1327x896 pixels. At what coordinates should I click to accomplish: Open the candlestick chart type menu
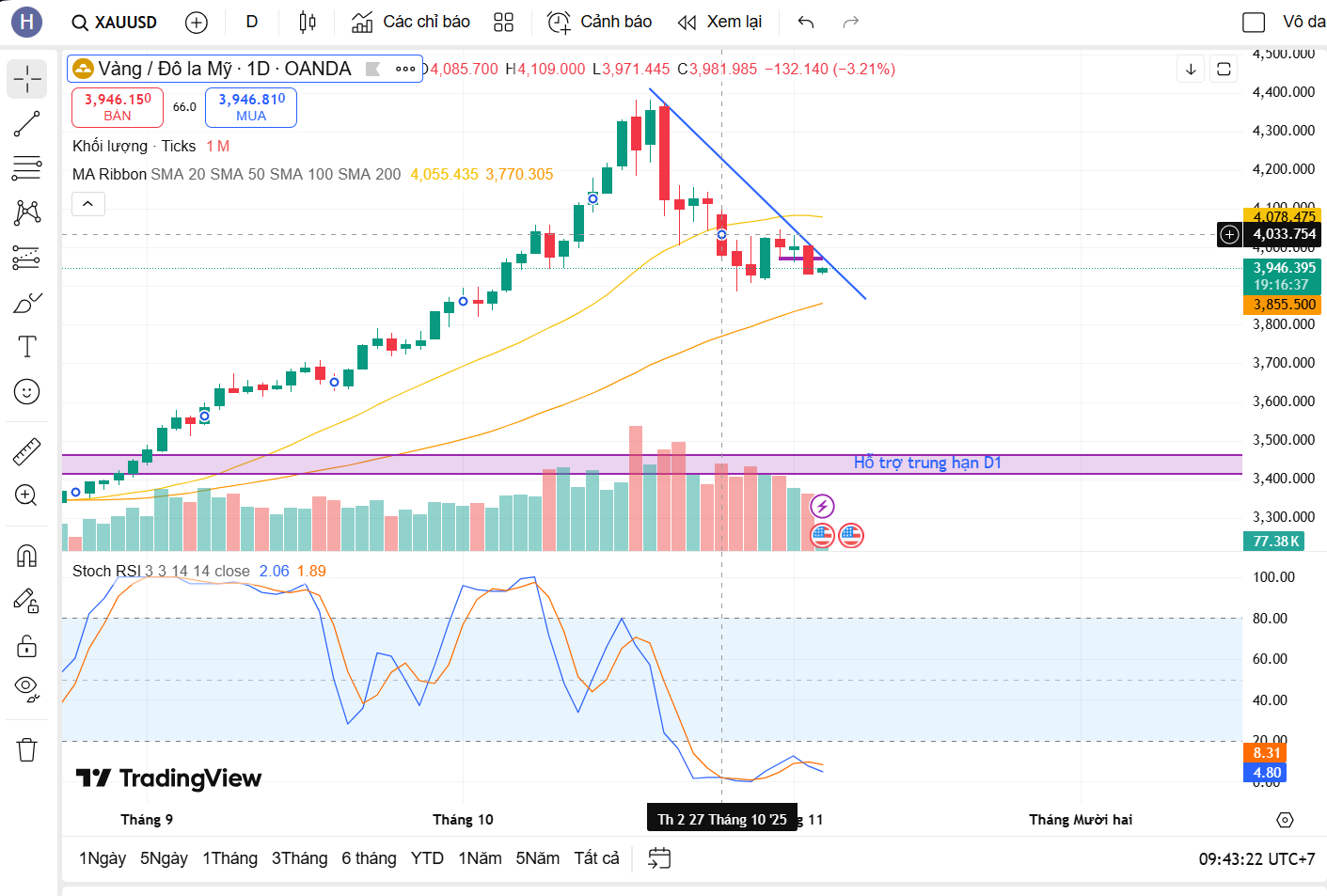click(308, 23)
